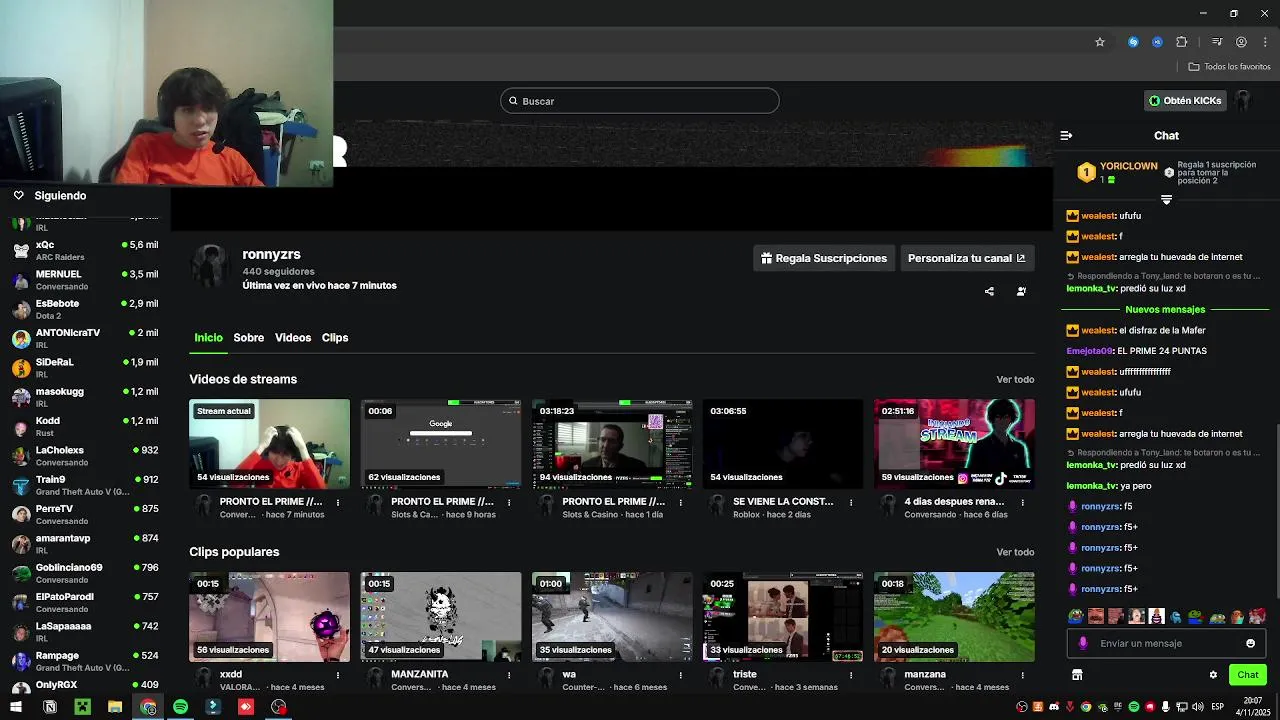This screenshot has width=1280, height=720.
Task: Open the 02:51:16 stream video thumbnail
Action: point(954,444)
